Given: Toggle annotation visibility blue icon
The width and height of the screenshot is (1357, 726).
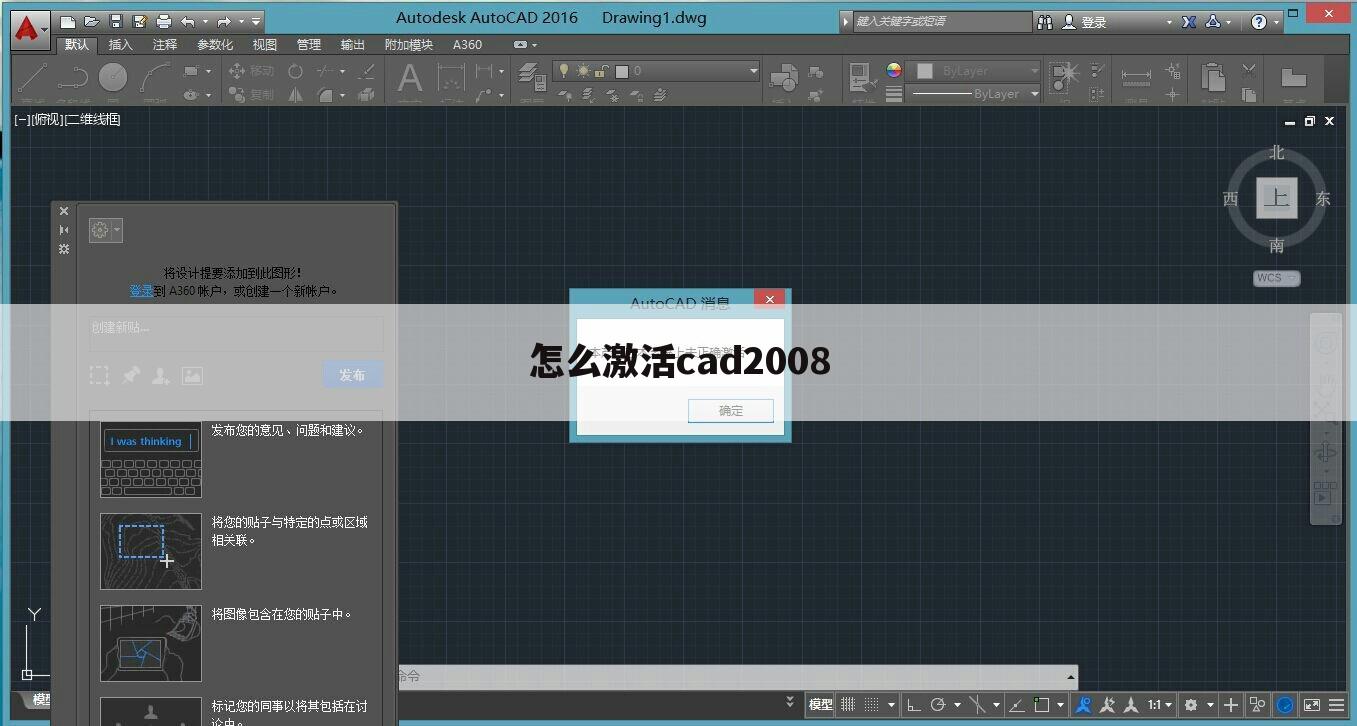Looking at the screenshot, I should click(x=1083, y=705).
